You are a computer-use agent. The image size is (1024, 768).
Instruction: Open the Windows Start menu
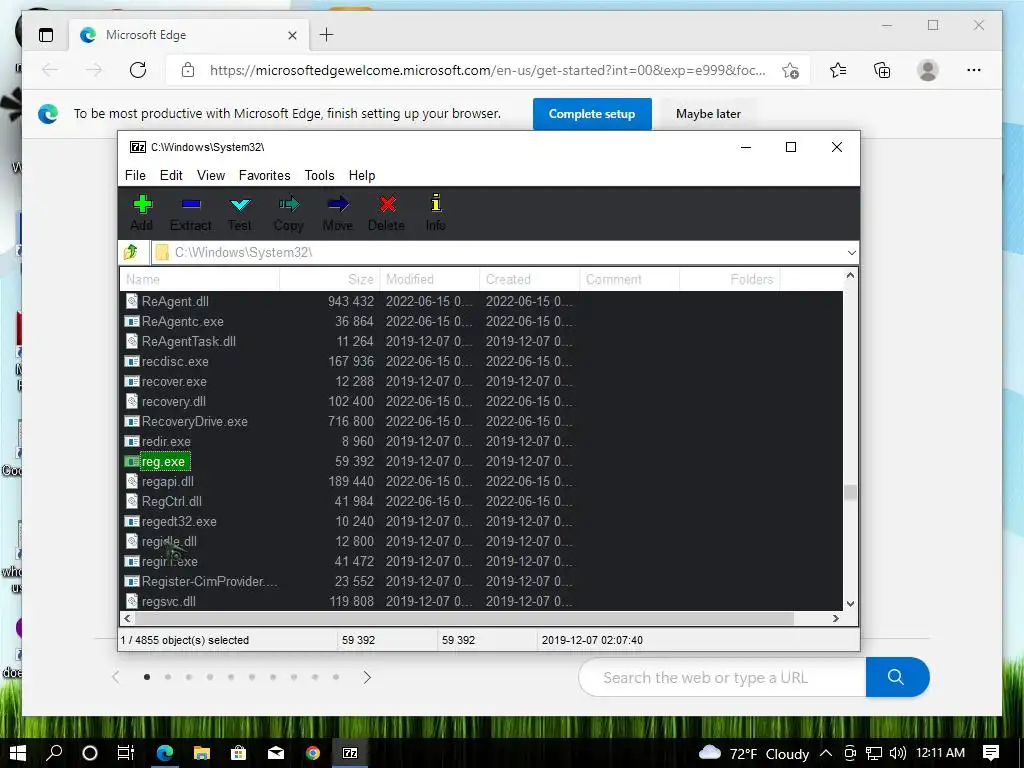18,753
